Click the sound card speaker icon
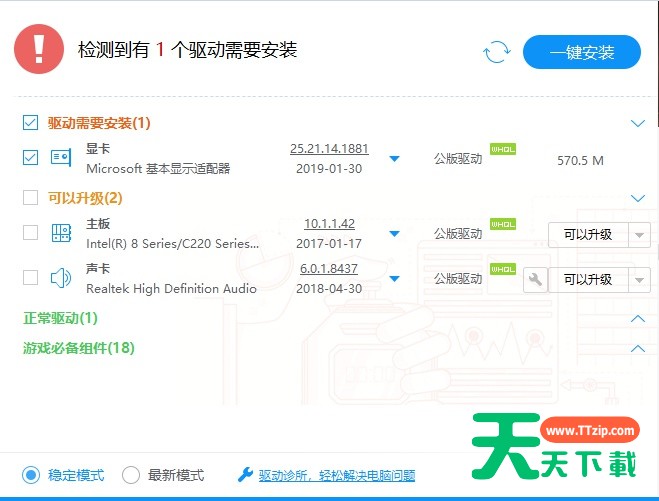This screenshot has height=501, width=659. tap(62, 278)
